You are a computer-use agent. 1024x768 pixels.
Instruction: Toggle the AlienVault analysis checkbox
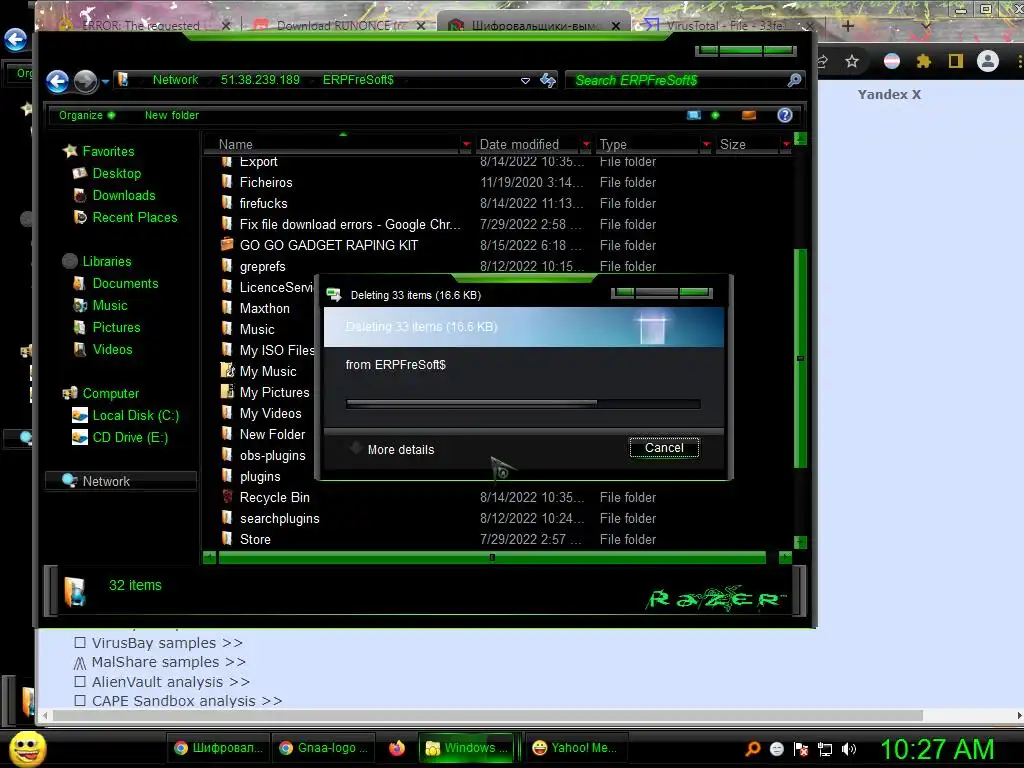click(80, 682)
